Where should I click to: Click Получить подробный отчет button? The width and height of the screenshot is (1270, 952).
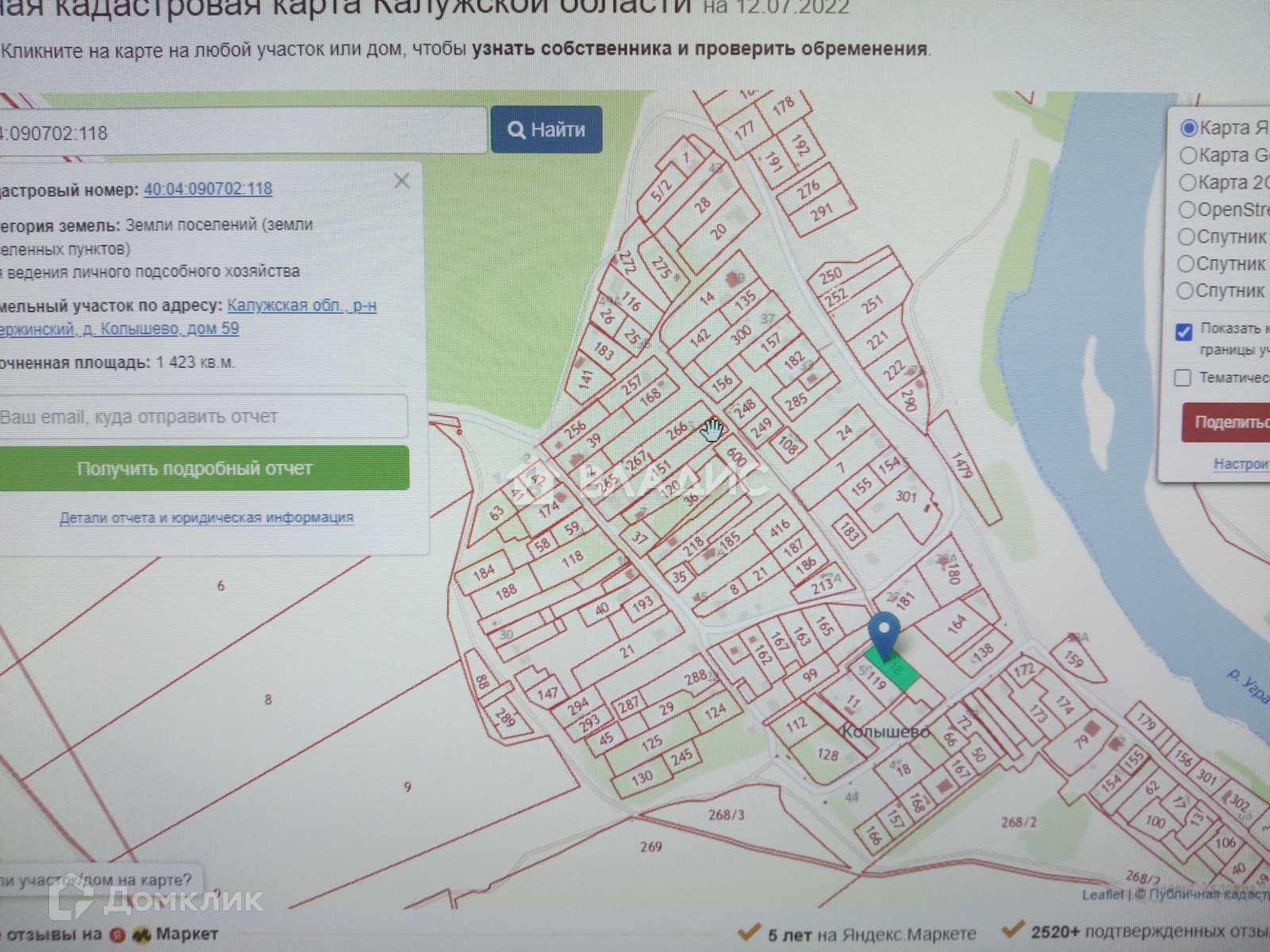pyautogui.click(x=203, y=468)
